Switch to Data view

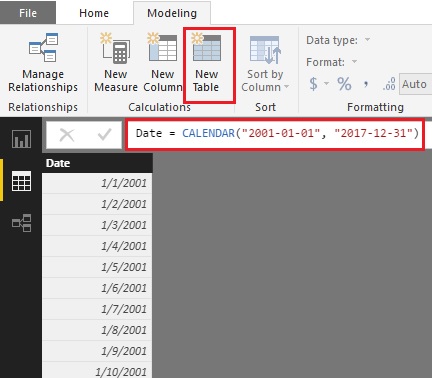pos(21,181)
